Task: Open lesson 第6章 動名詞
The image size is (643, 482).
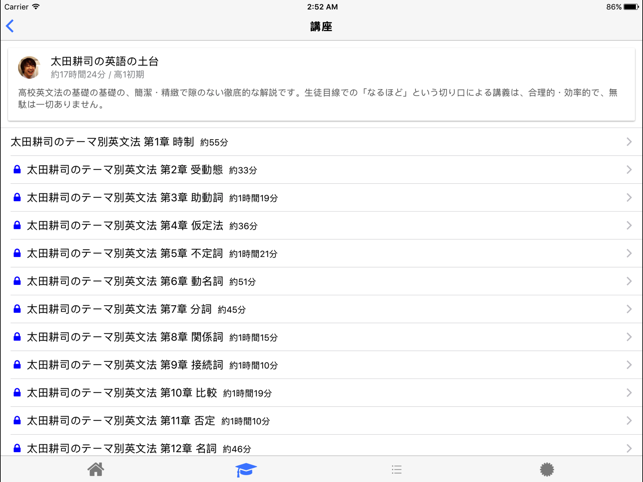Action: (x=322, y=281)
